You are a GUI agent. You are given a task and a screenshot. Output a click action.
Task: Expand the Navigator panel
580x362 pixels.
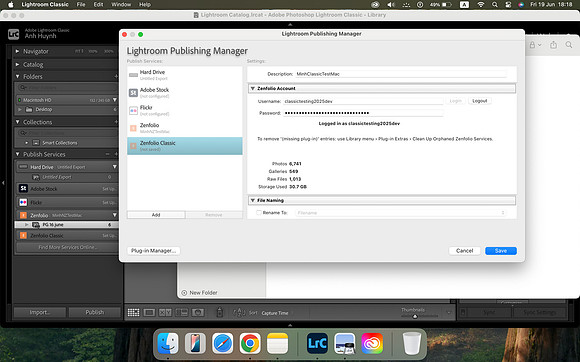tap(17, 51)
